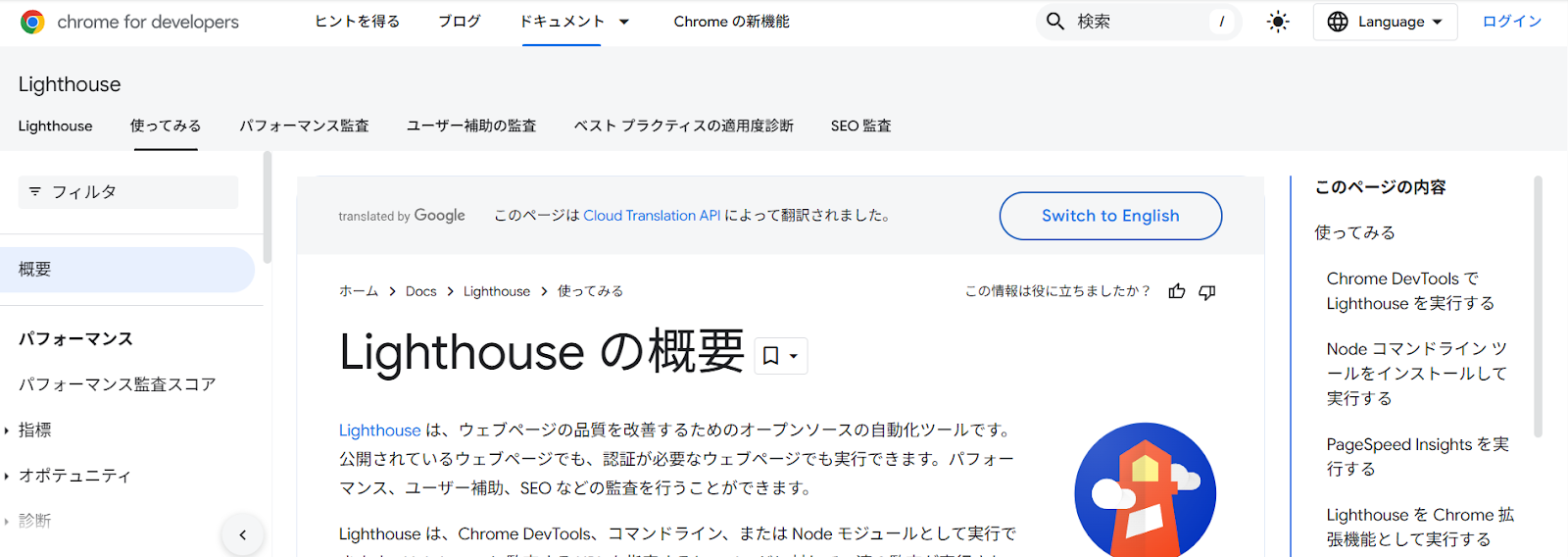Click the search magnifier icon
This screenshot has width=1568, height=557.
[1055, 22]
